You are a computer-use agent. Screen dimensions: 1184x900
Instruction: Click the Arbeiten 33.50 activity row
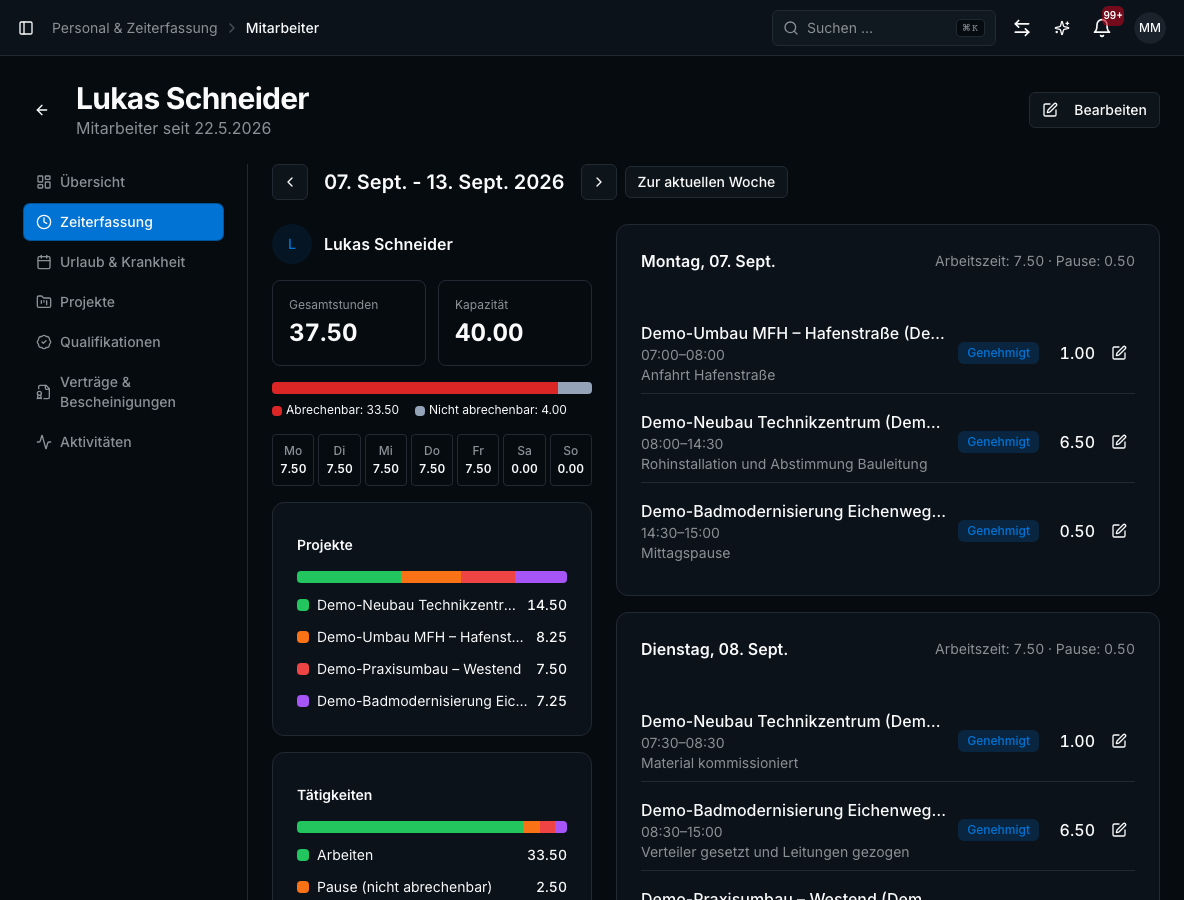coord(432,855)
